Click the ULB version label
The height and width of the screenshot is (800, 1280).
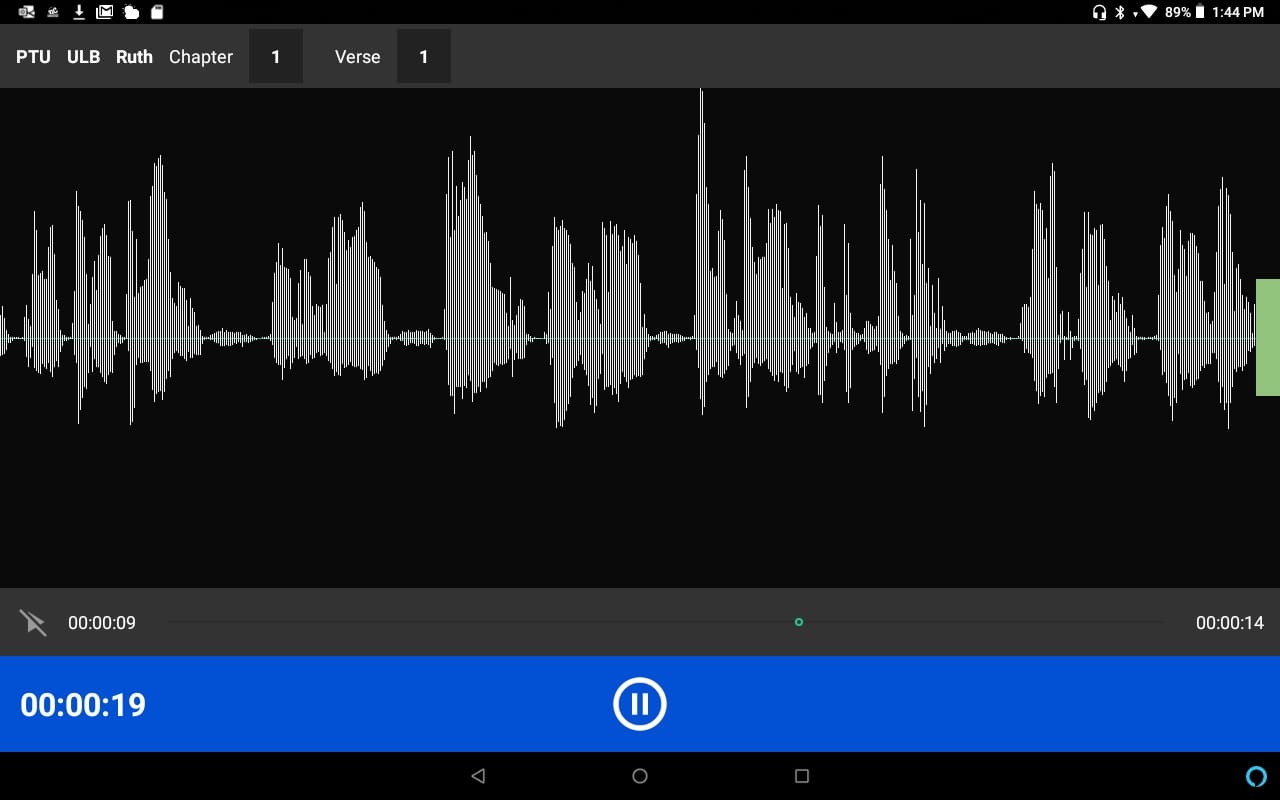point(83,57)
